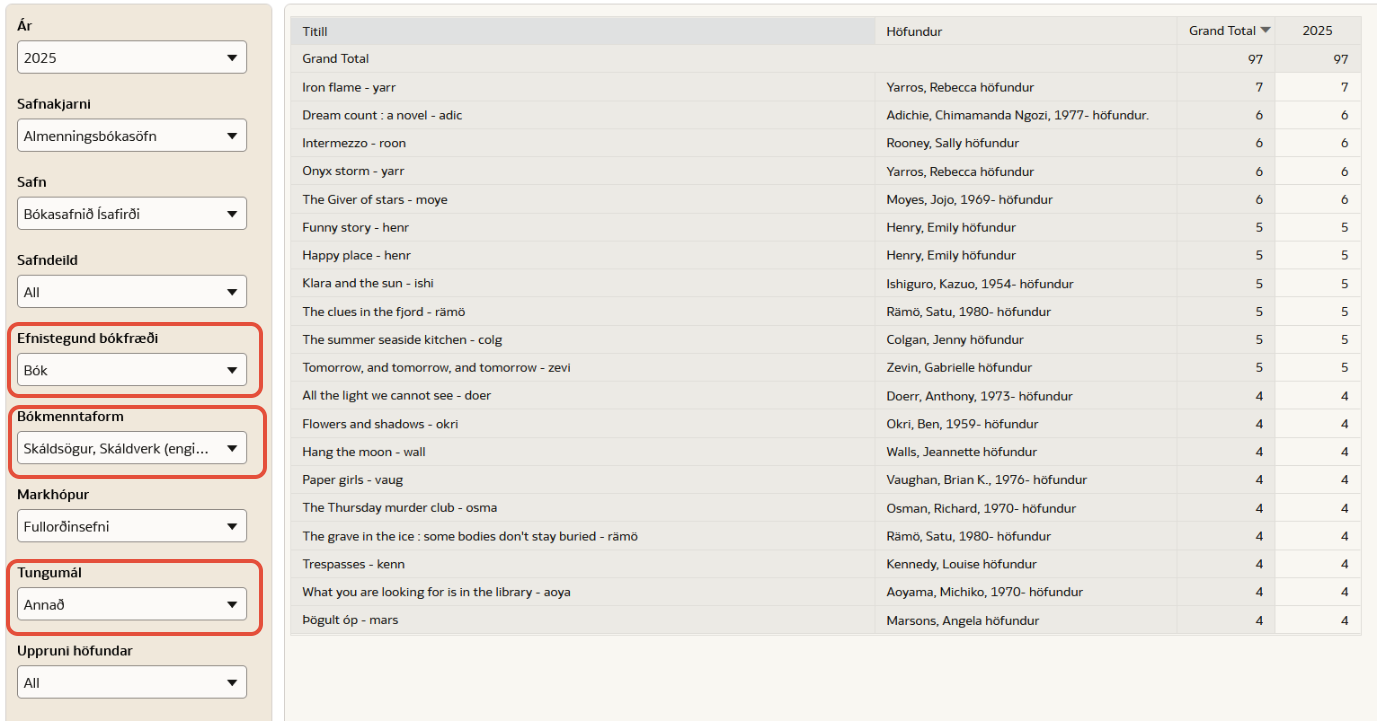This screenshot has height=721, width=1377.
Task: Select 'Hang the moon - wall'
Action: (x=364, y=452)
